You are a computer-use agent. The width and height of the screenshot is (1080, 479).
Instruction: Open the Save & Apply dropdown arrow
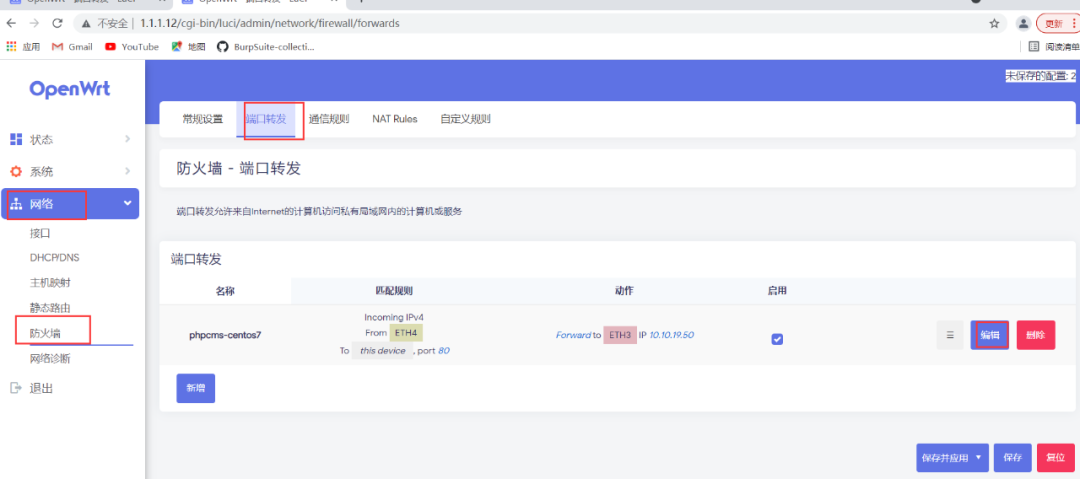pyautogui.click(x=978, y=458)
